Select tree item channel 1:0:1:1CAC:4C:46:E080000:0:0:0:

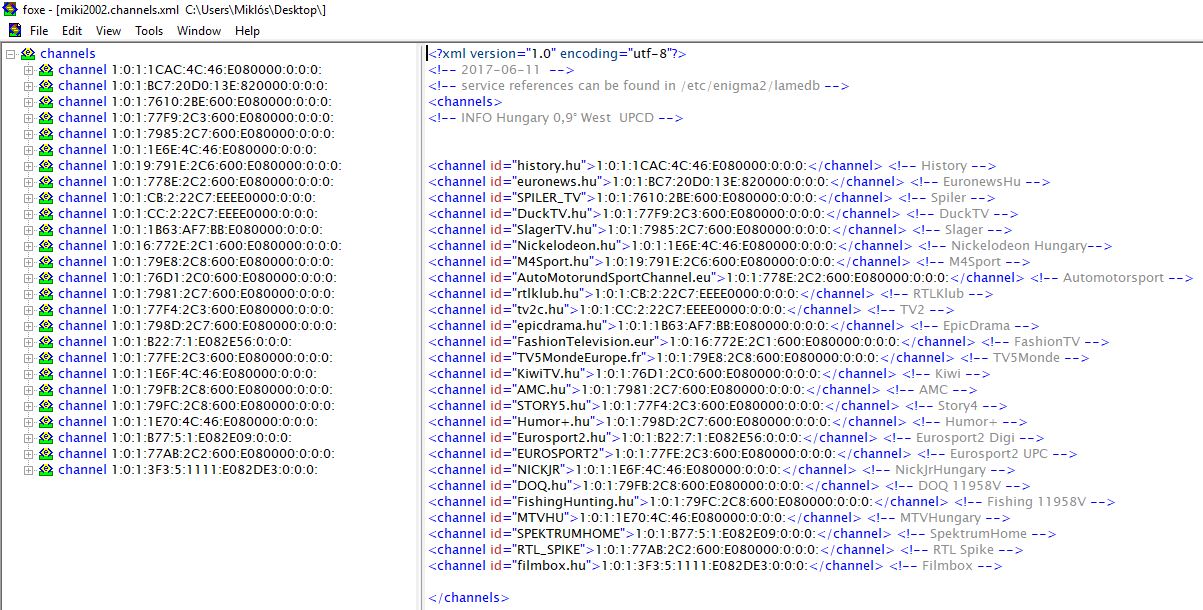(x=190, y=70)
